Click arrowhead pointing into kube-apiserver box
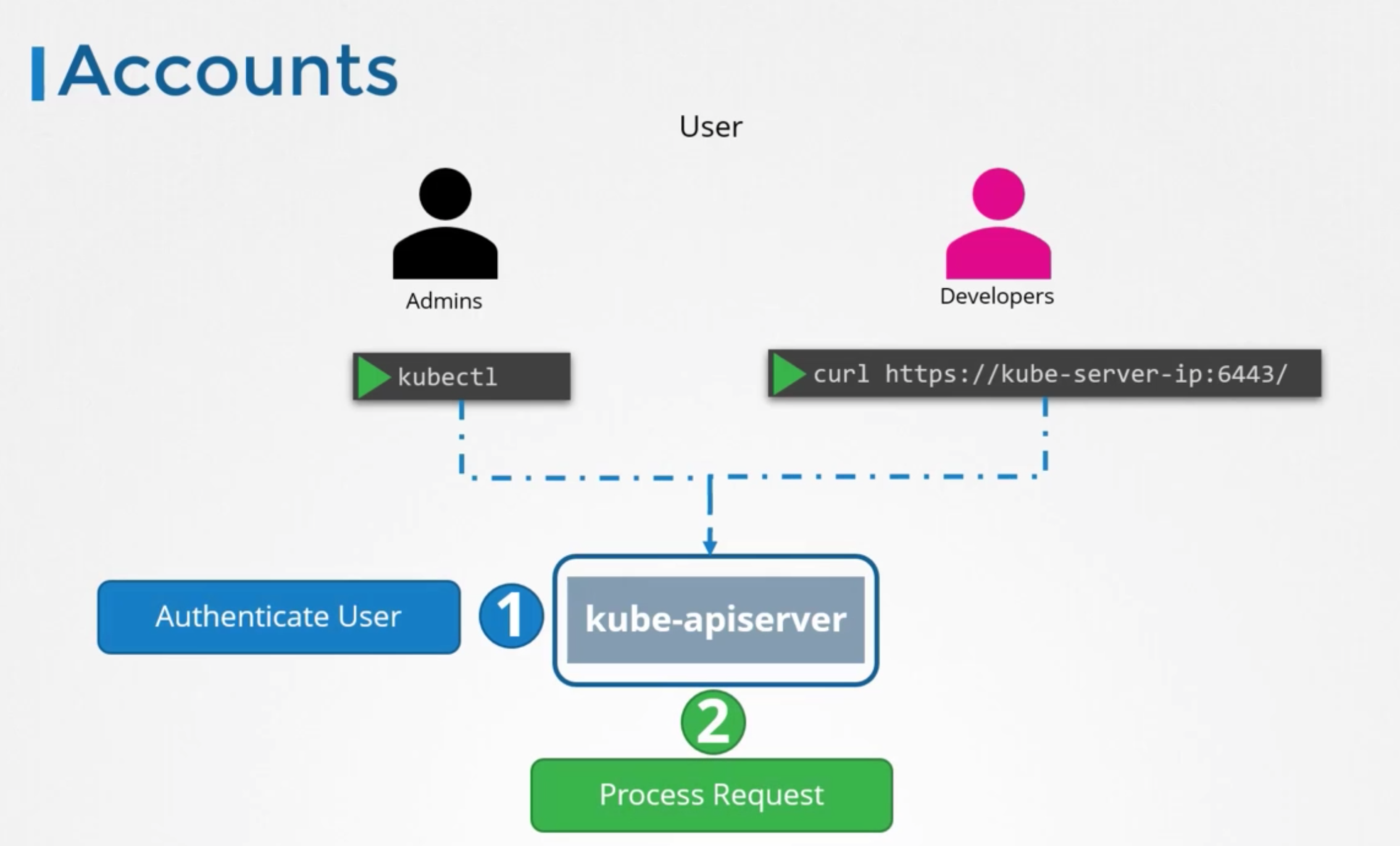 (x=710, y=547)
